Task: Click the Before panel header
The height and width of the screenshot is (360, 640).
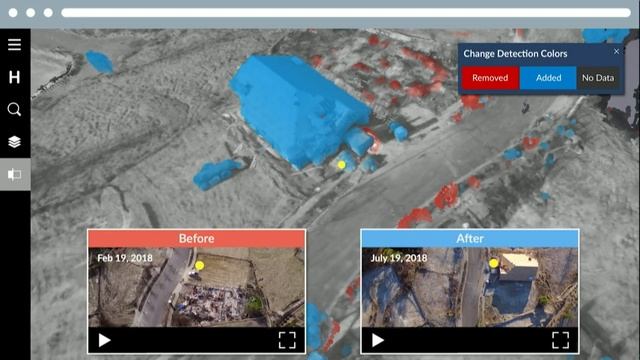Action: point(196,238)
